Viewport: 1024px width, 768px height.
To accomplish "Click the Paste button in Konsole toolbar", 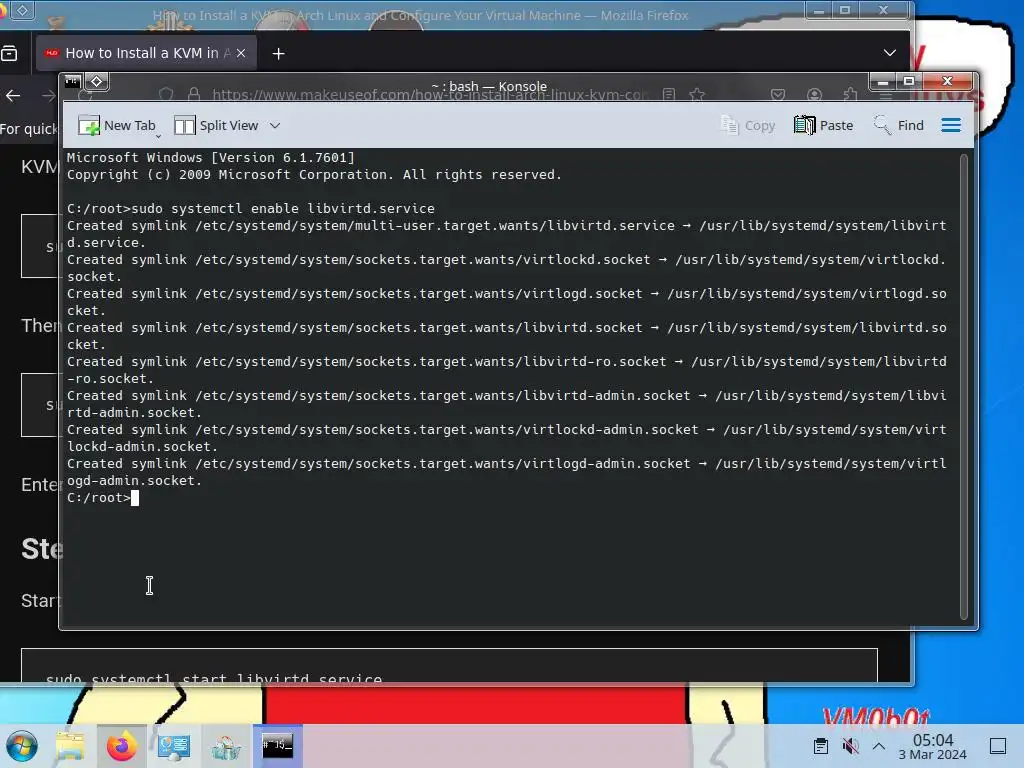I will [x=824, y=125].
